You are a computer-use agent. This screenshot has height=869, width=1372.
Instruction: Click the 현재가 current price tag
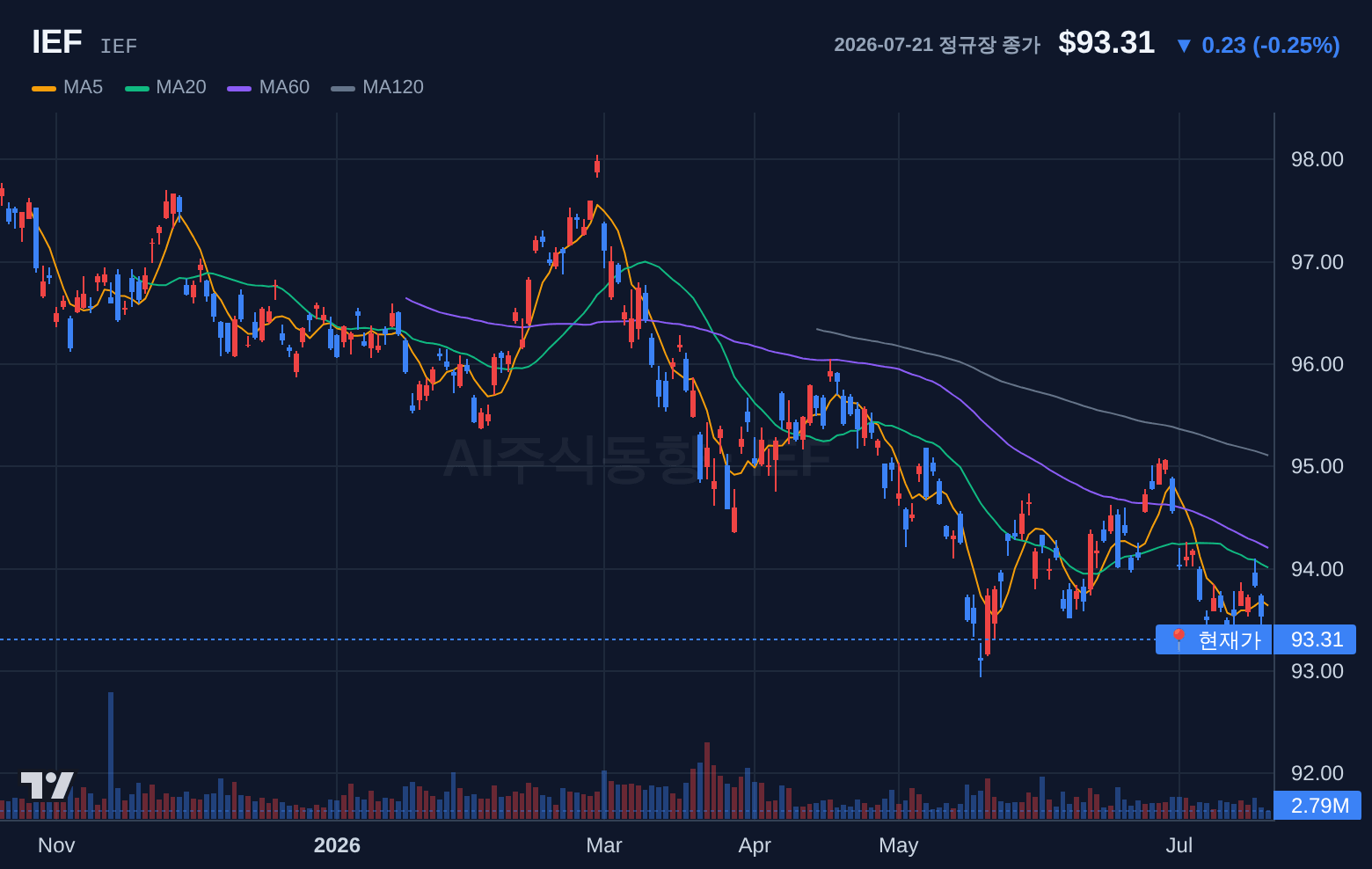pos(1214,639)
